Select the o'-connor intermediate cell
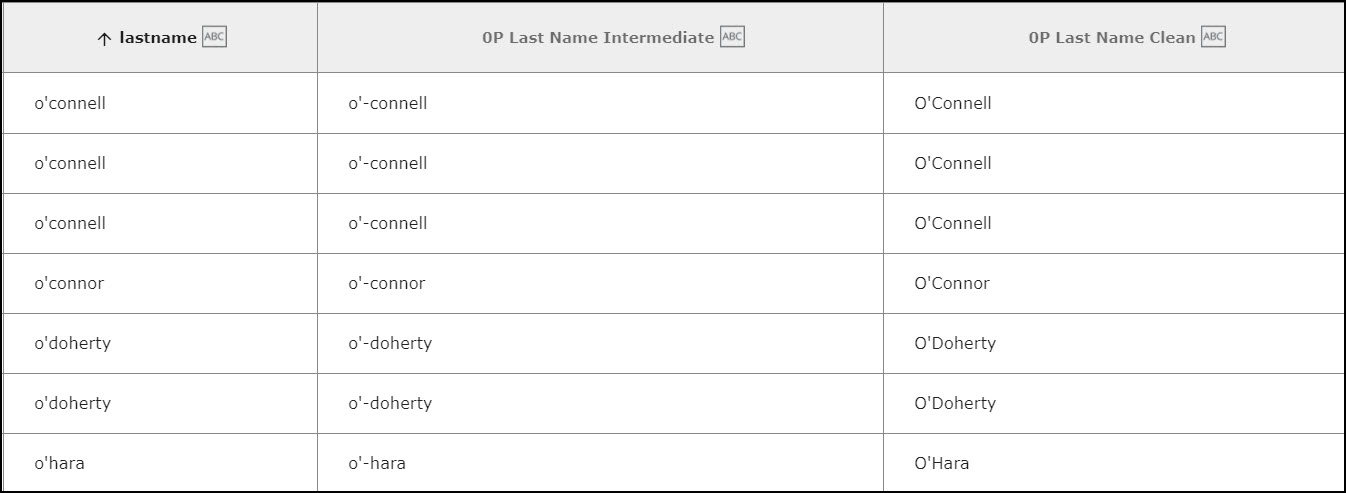Viewport: 1346px width, 493px height. [x=601, y=283]
